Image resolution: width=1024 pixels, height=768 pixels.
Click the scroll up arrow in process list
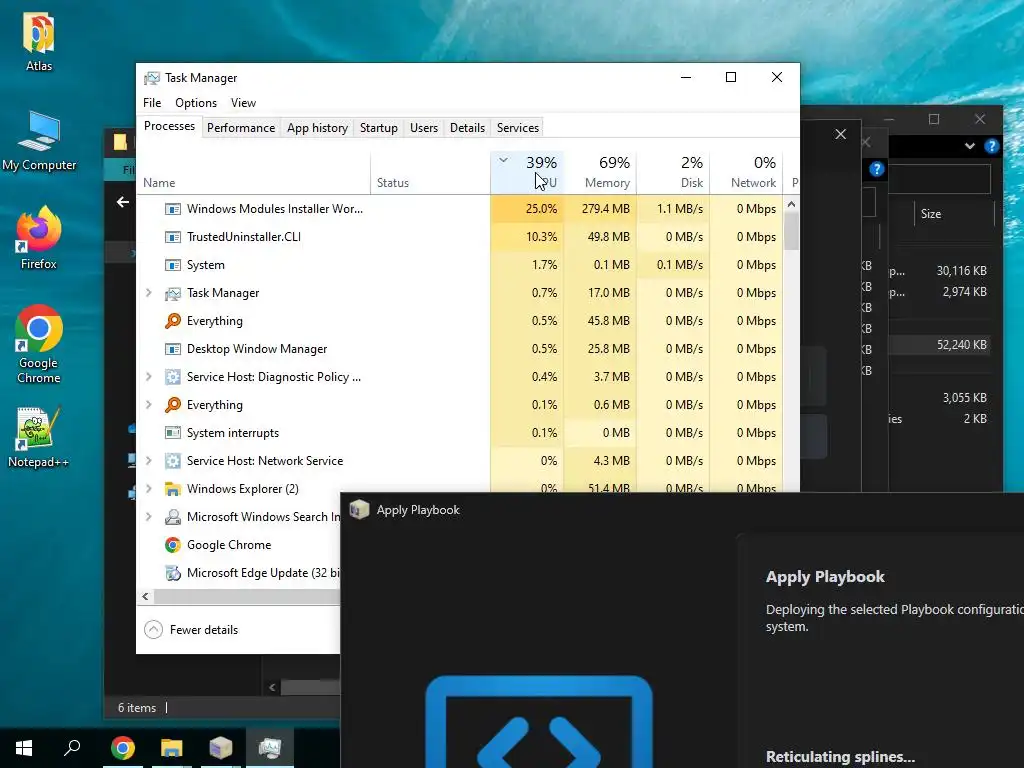[792, 204]
